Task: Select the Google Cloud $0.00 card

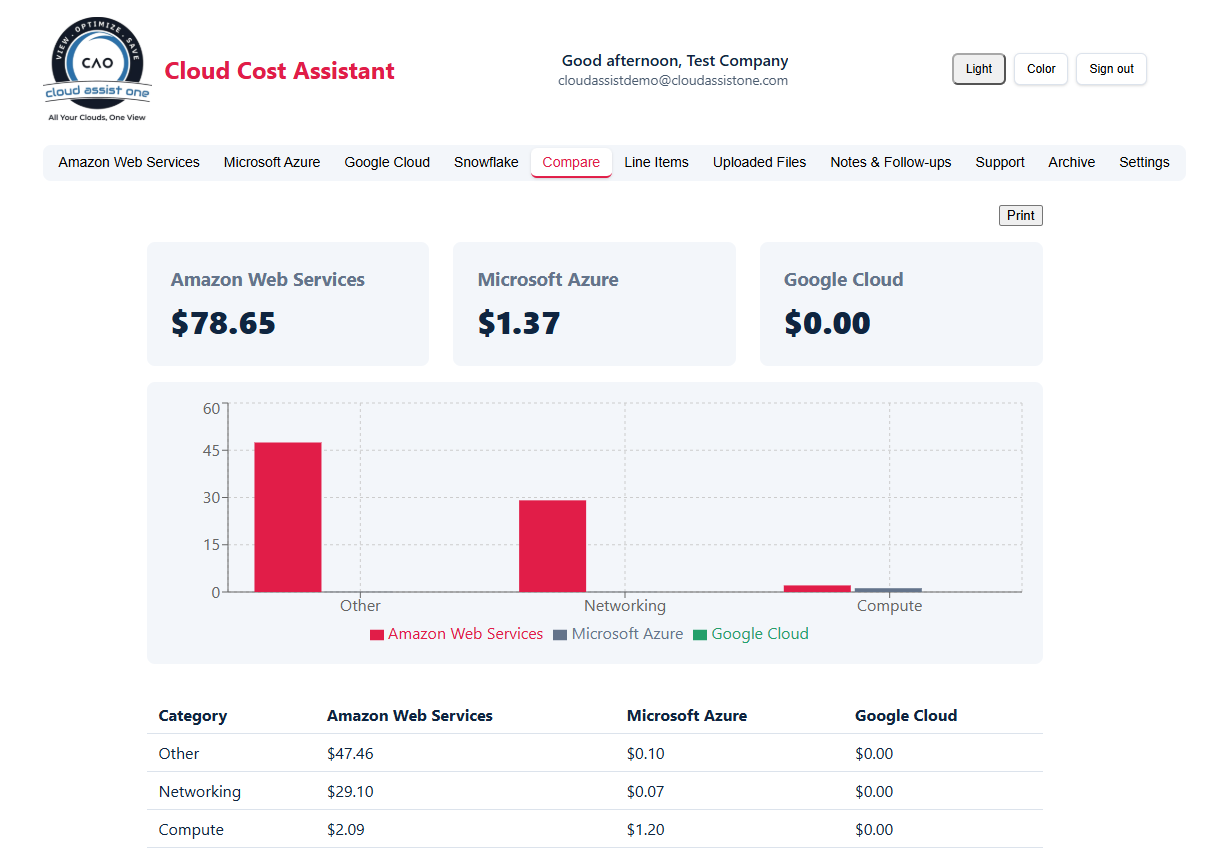Action: 901,304
